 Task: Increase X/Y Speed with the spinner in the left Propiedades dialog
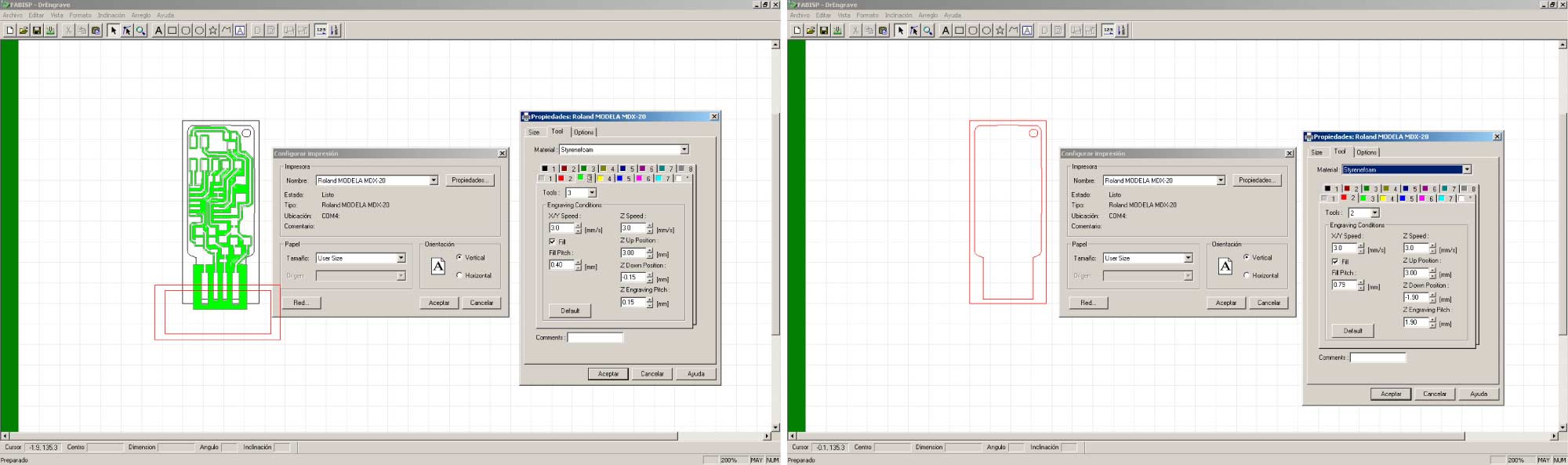[x=578, y=226]
